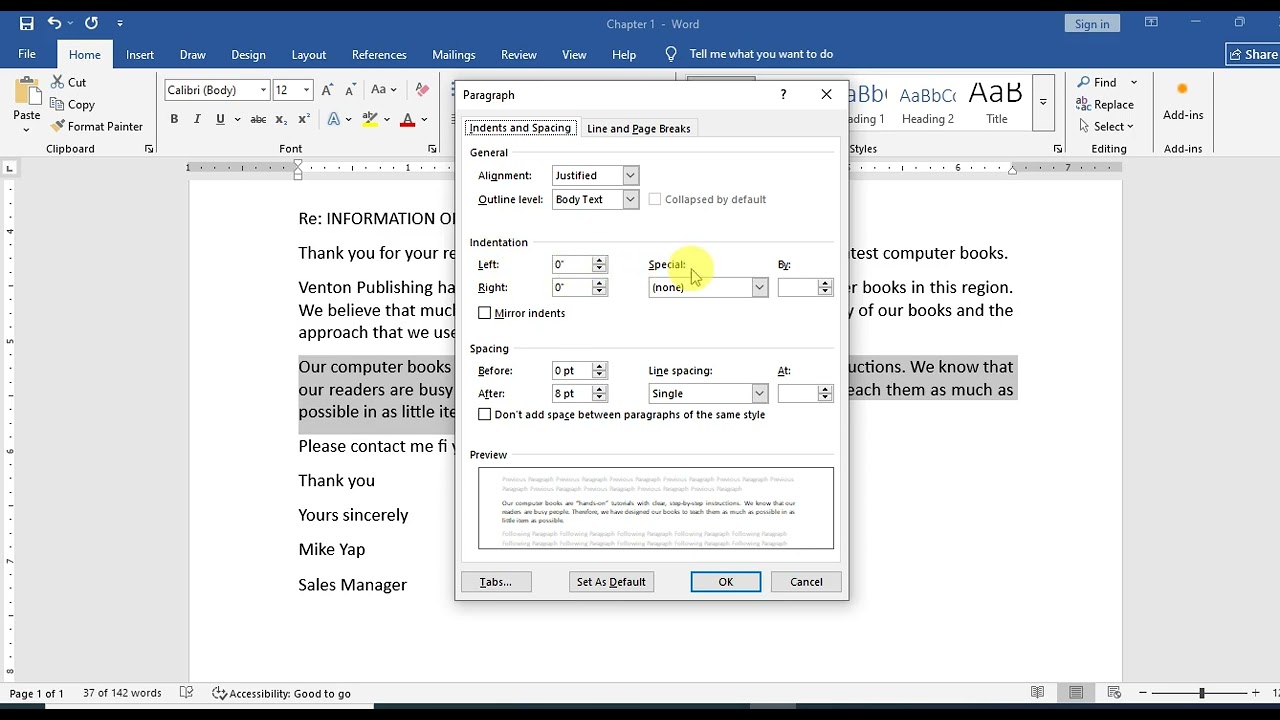The height and width of the screenshot is (720, 1280).
Task: Open the Special indentation dropdown
Action: [759, 287]
